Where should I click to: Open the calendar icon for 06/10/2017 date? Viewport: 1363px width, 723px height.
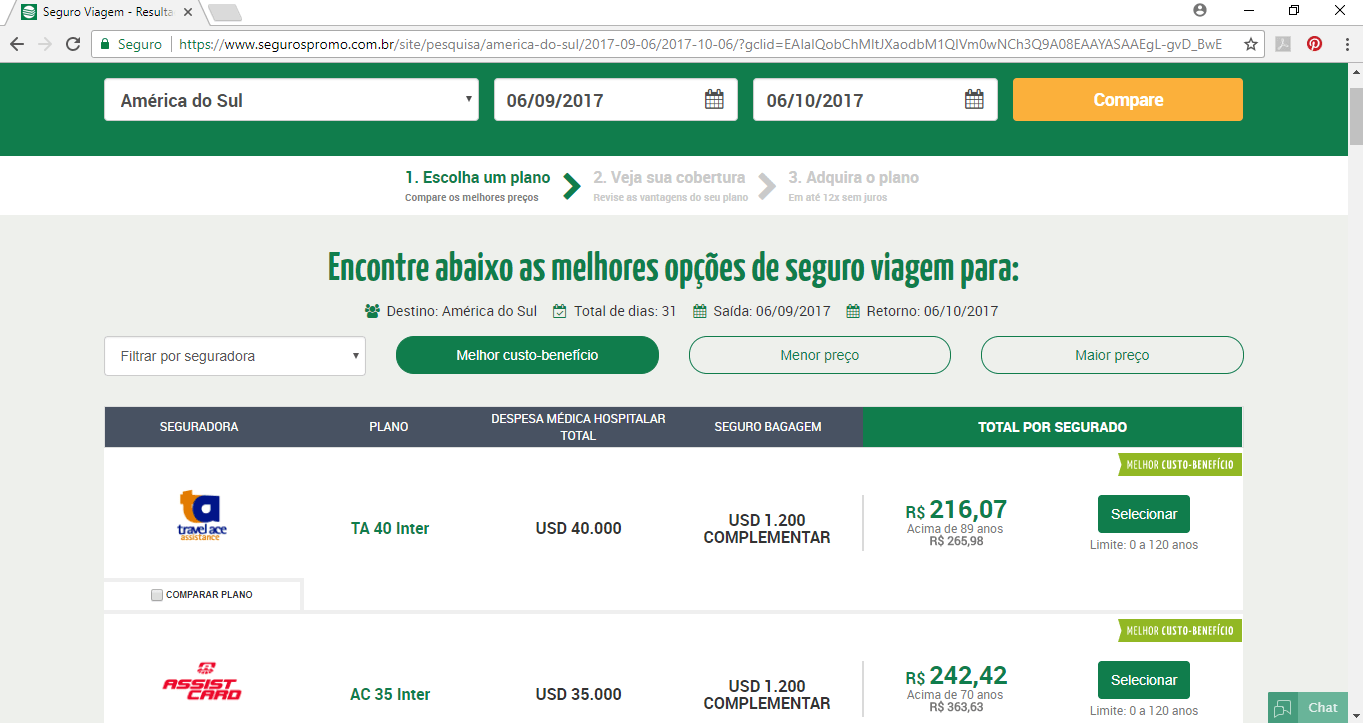(x=974, y=100)
